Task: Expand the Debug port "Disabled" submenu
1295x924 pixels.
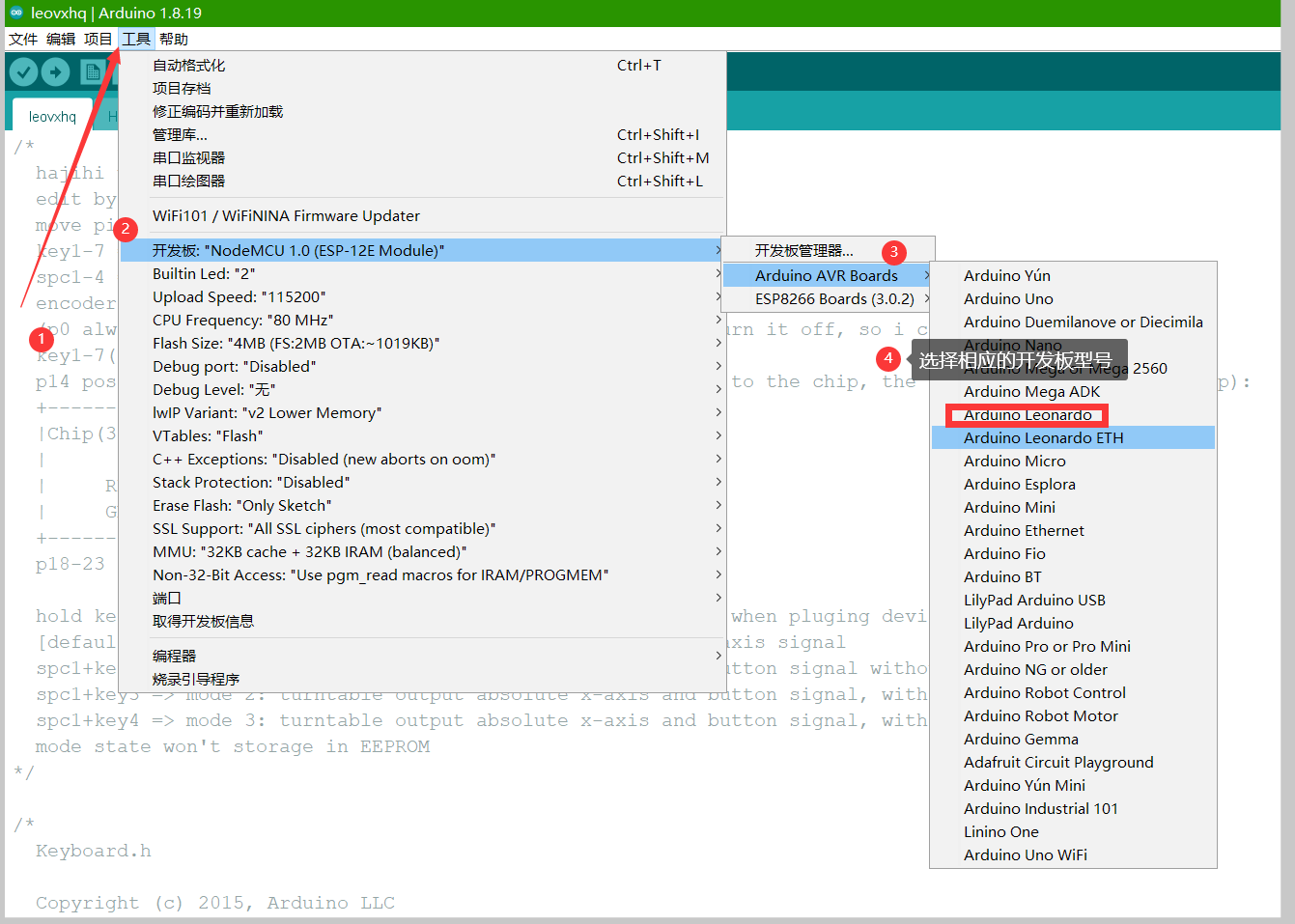Action: coord(423,367)
